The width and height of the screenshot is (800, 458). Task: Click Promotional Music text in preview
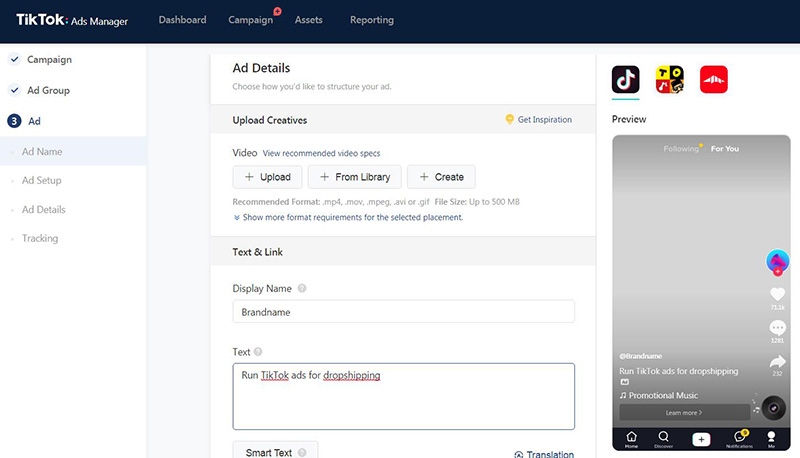pyautogui.click(x=663, y=395)
